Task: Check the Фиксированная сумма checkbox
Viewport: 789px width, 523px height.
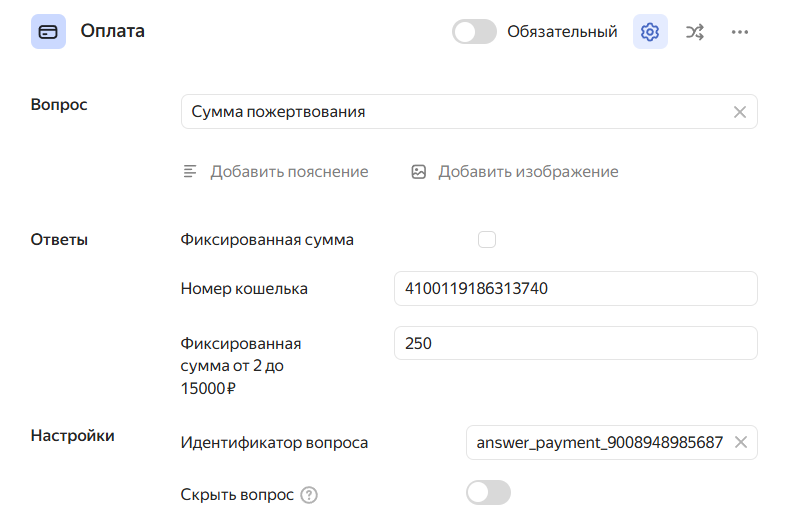Action: coord(487,239)
